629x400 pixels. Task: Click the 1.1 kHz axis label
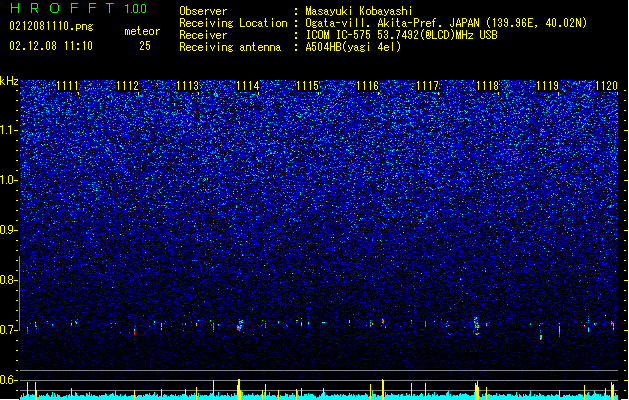[x=9, y=130]
